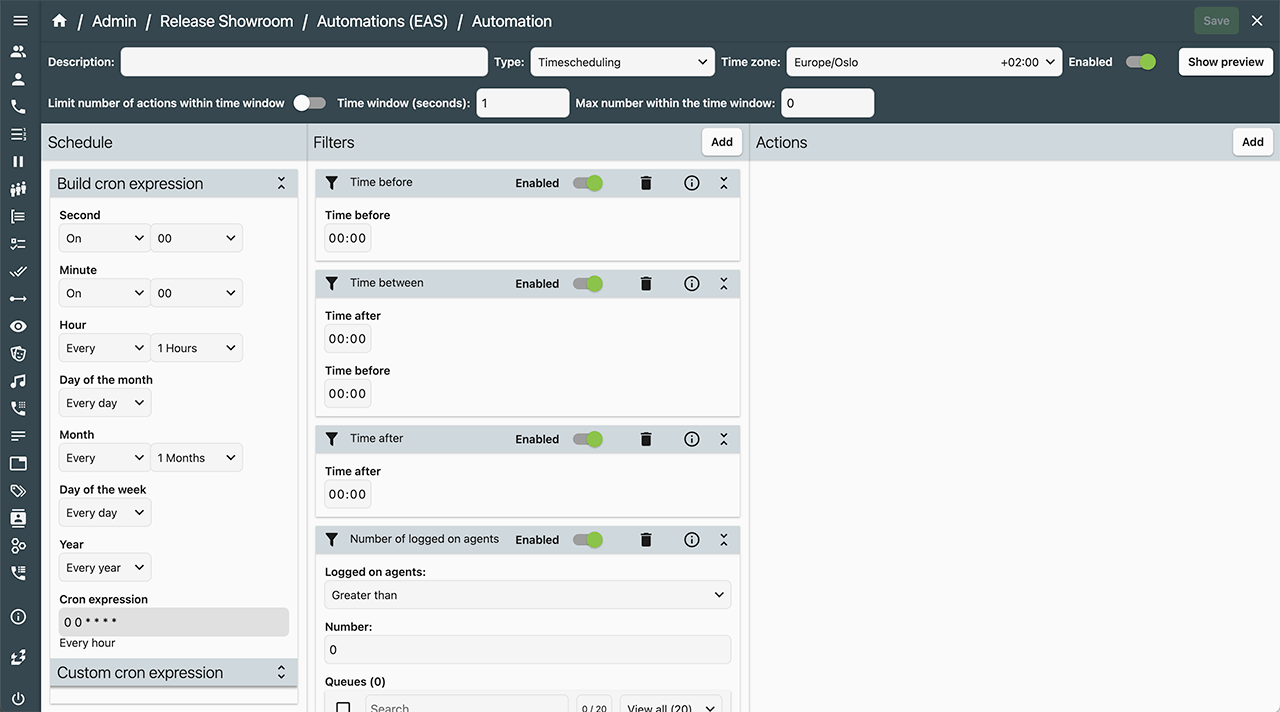Click the music note sidebar icon
The height and width of the screenshot is (712, 1280).
coord(18,381)
